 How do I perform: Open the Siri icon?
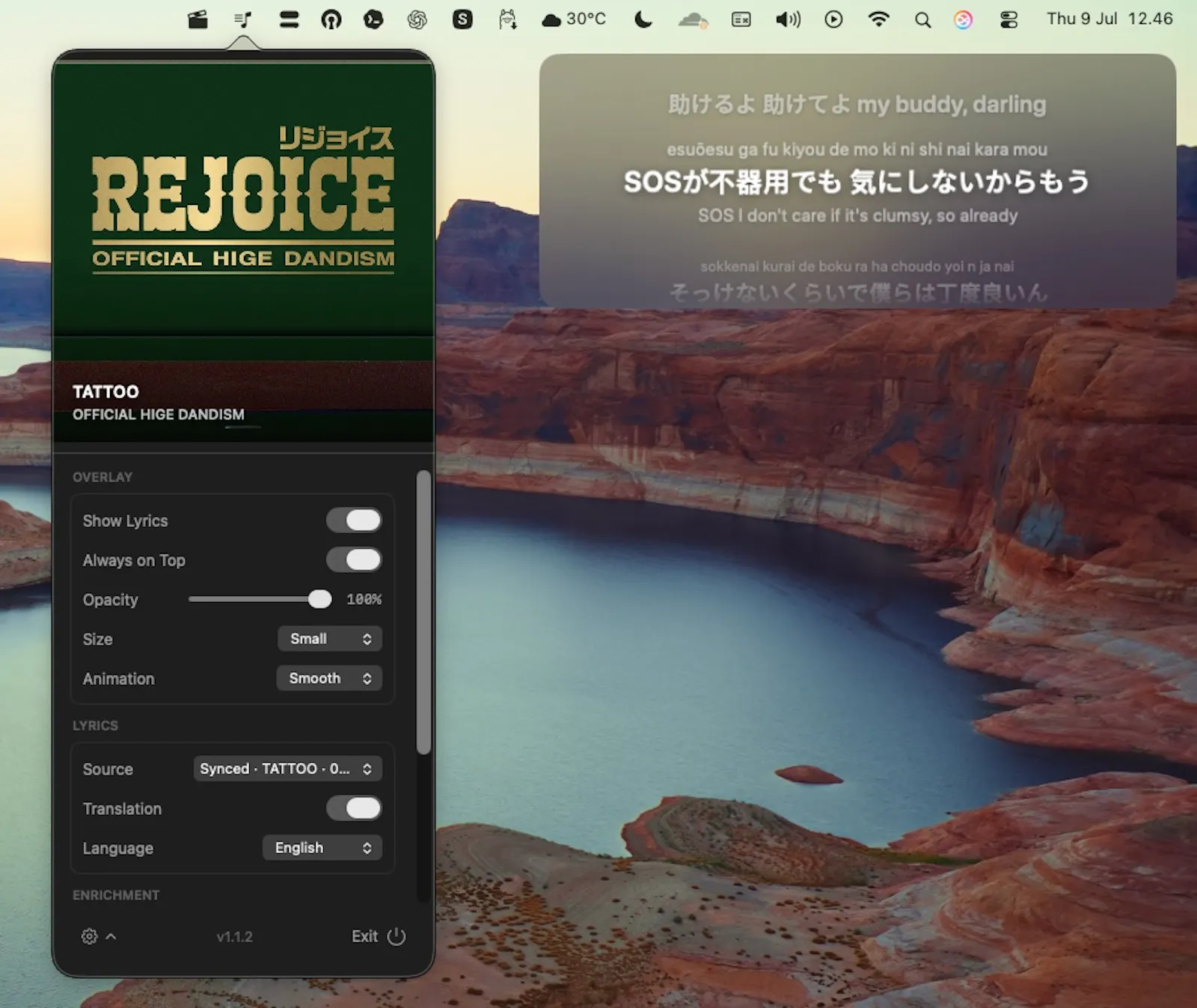tap(964, 19)
